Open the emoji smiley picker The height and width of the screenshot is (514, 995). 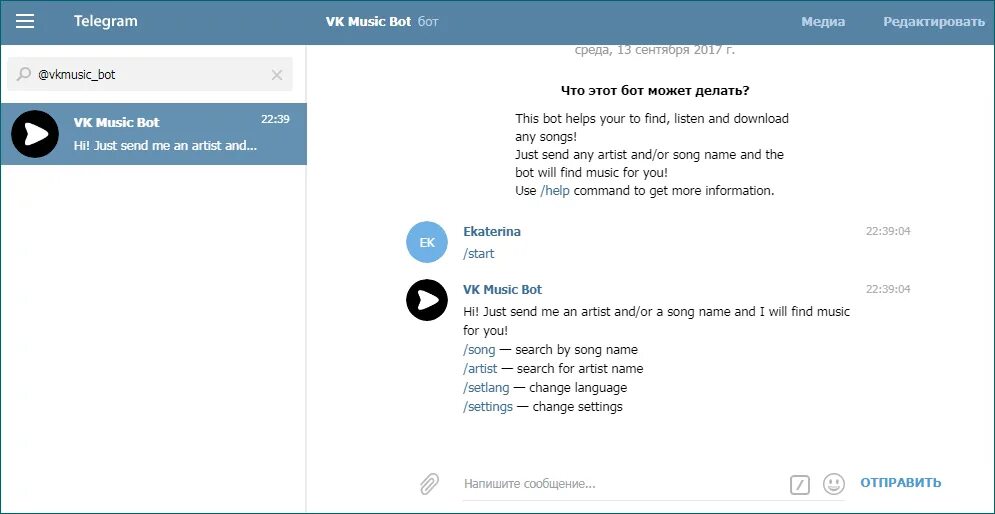tap(834, 484)
